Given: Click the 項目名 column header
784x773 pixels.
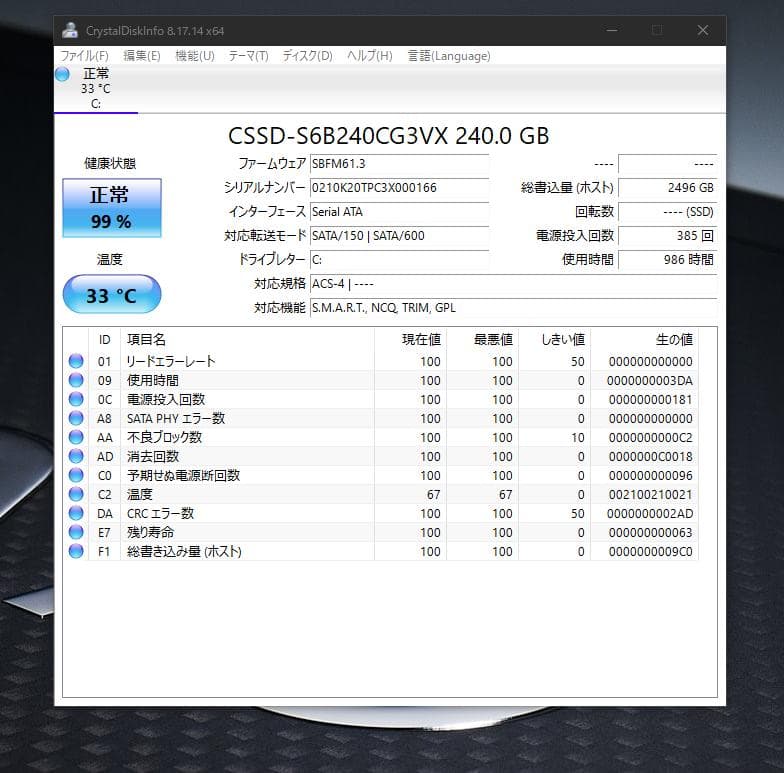Looking at the screenshot, I should click(x=248, y=340).
